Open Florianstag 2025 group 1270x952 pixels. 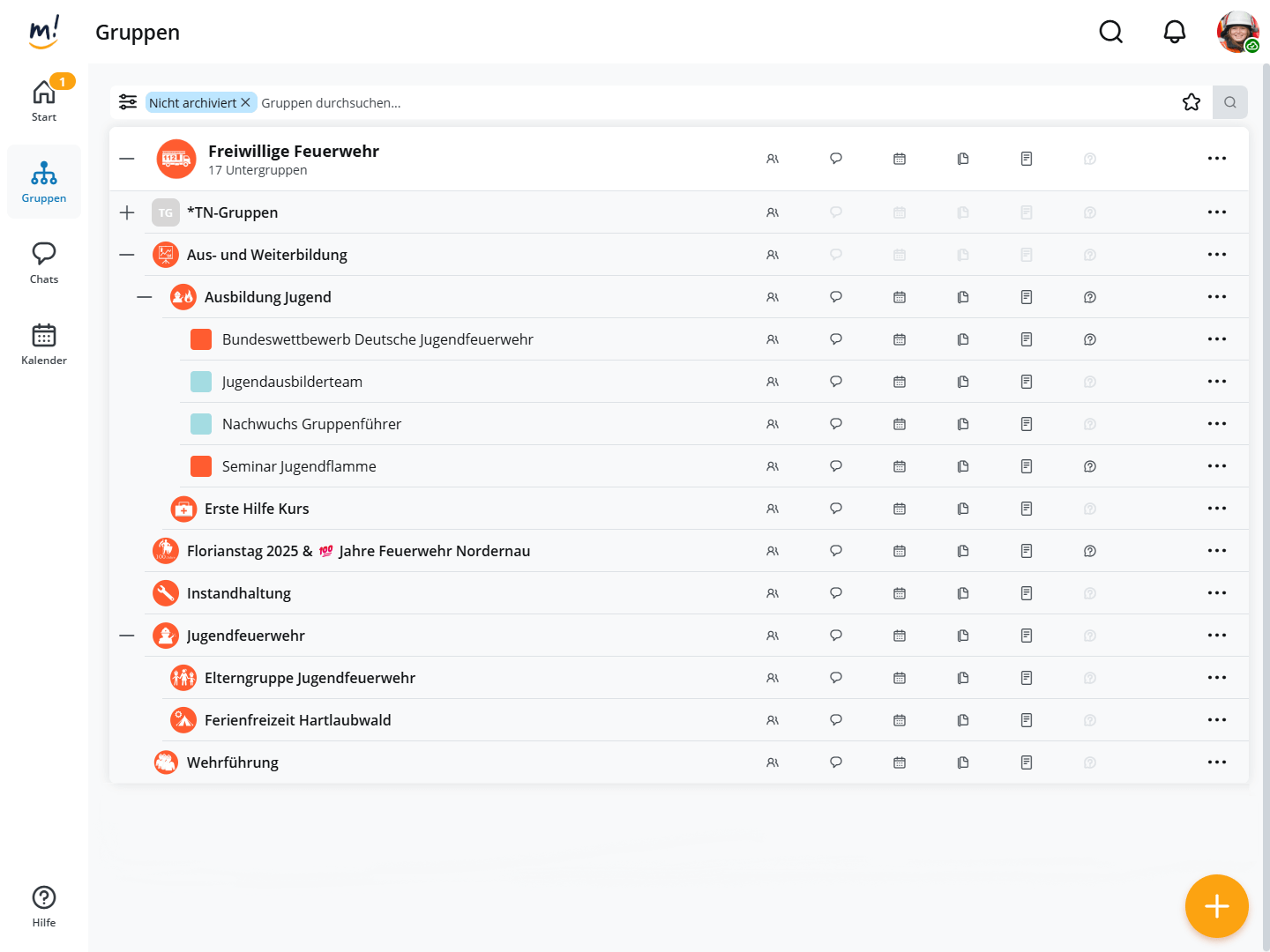pyautogui.click(x=358, y=551)
